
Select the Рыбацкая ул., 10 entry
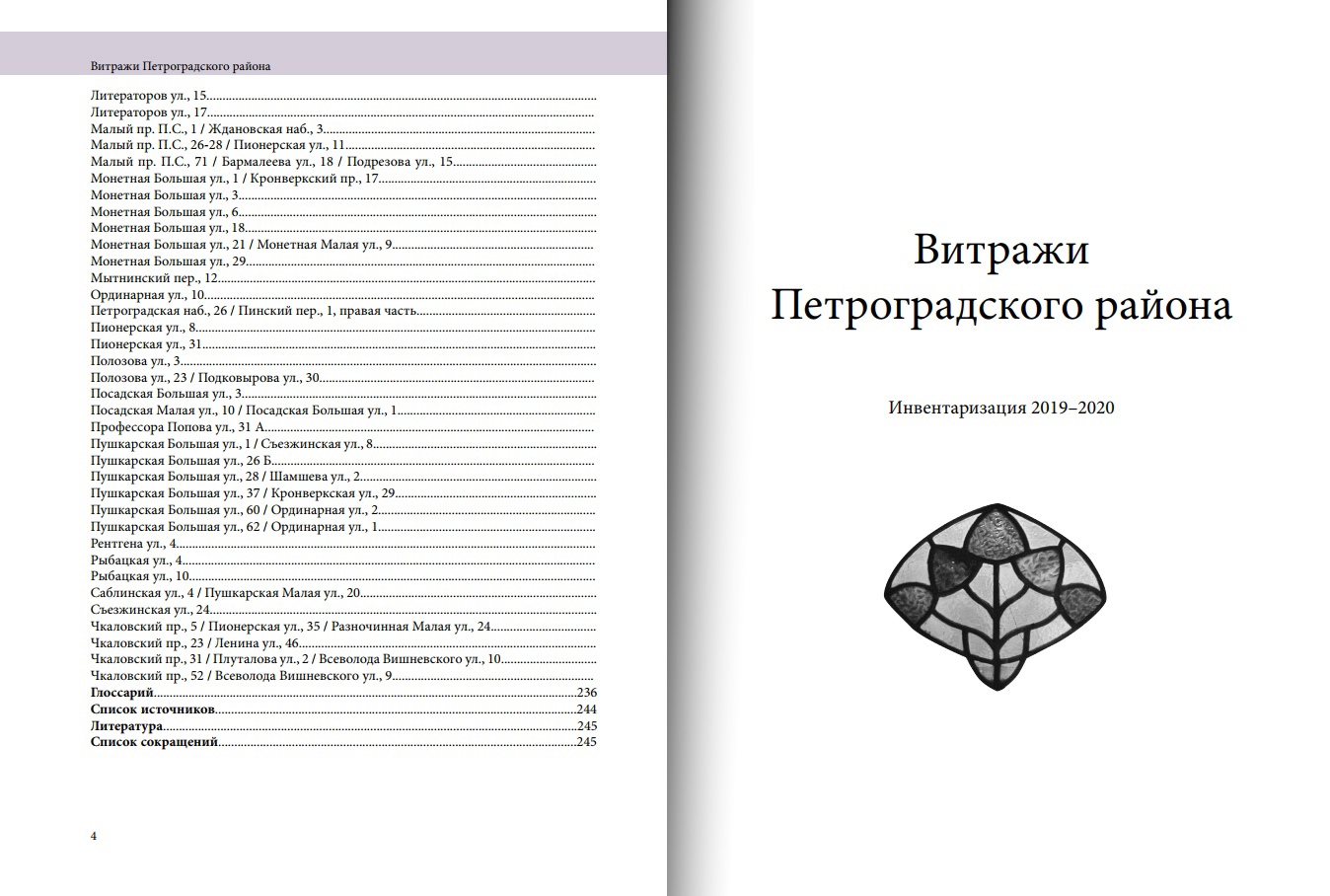coord(139,576)
